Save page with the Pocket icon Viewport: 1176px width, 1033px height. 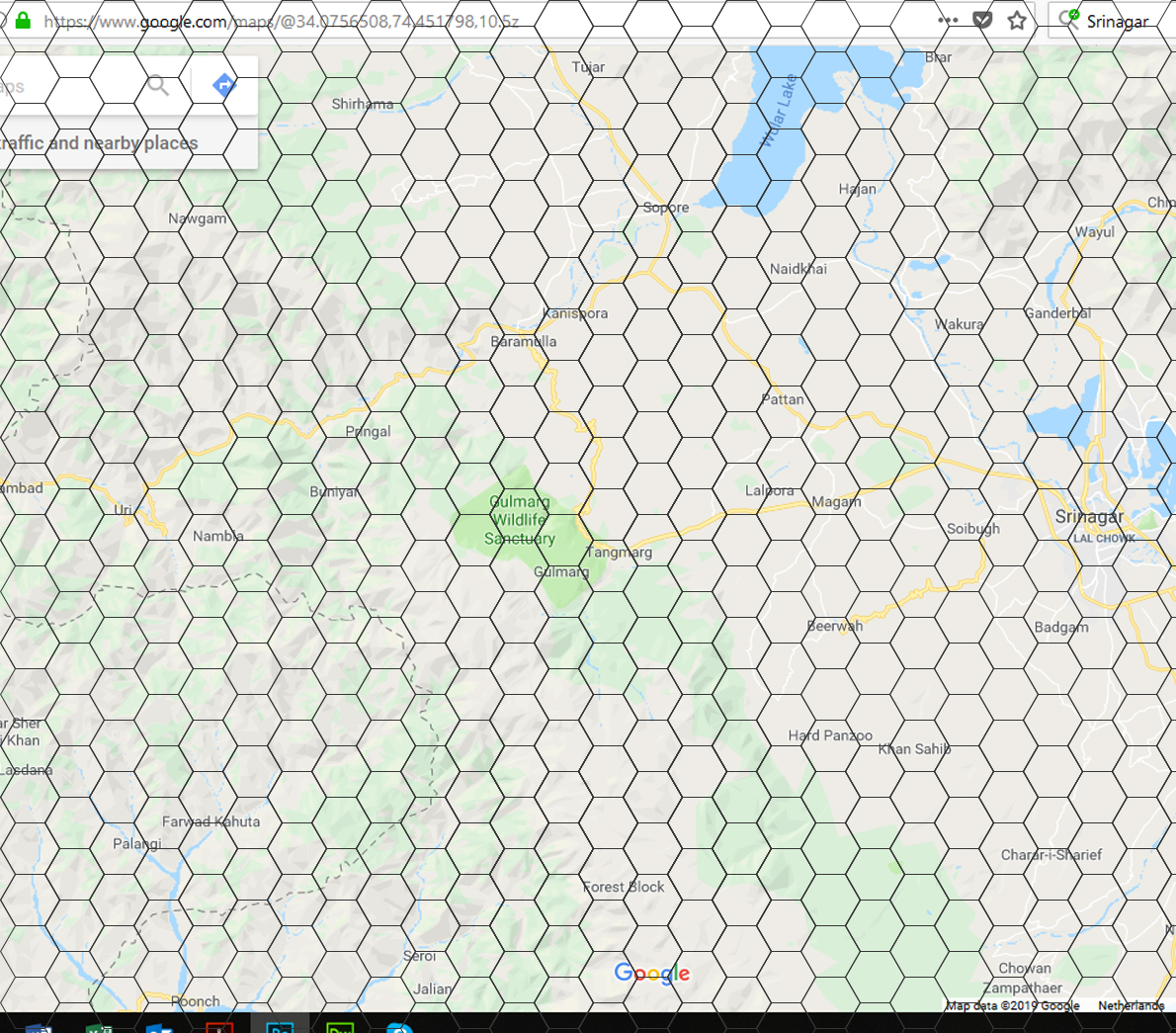pos(982,20)
